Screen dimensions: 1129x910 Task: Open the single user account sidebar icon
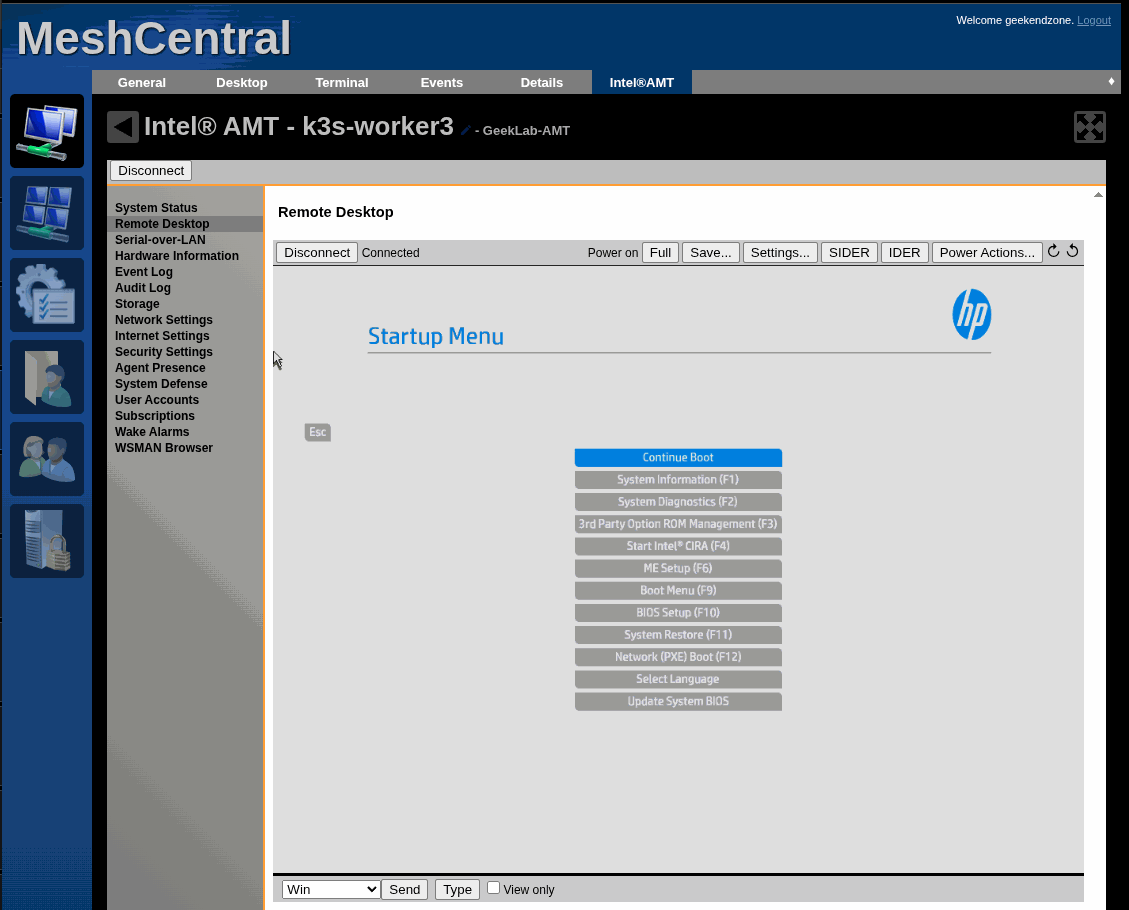tap(47, 377)
